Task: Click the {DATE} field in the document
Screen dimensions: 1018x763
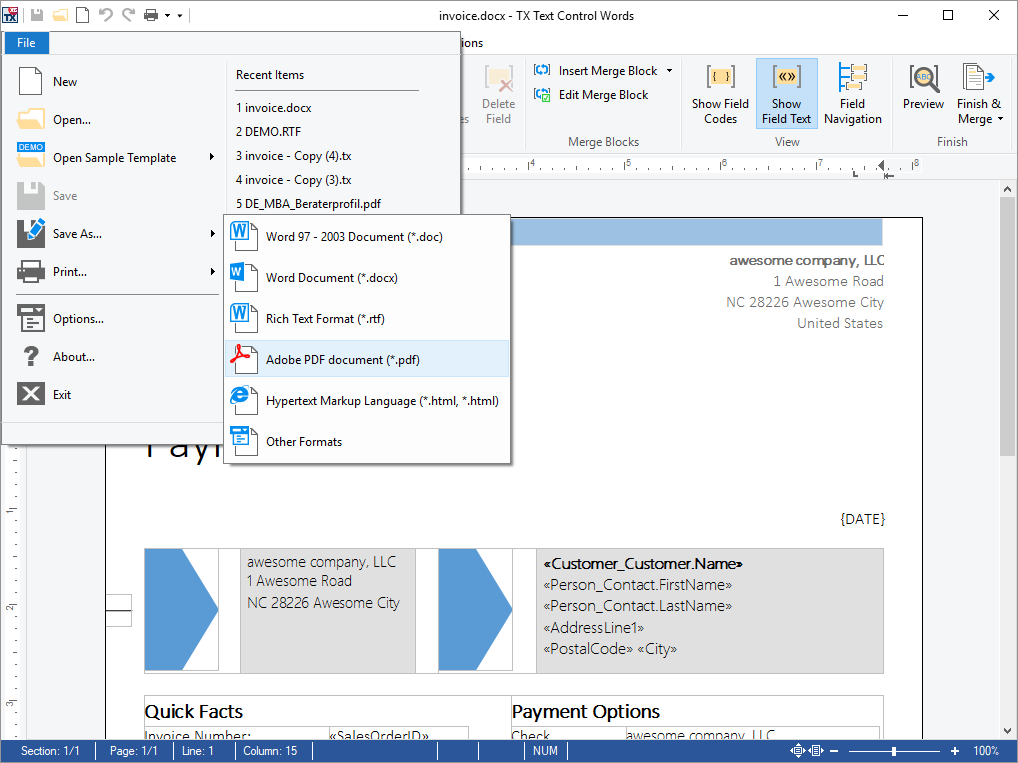Action: tap(862, 519)
